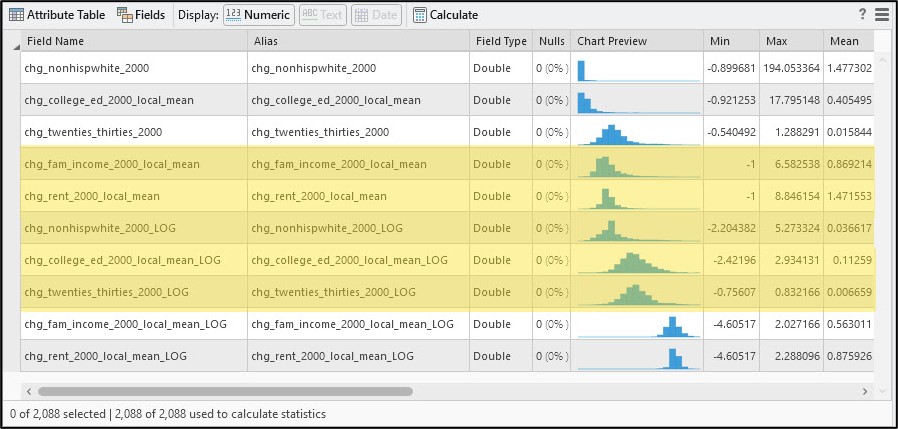Click the Max column header

(x=790, y=41)
